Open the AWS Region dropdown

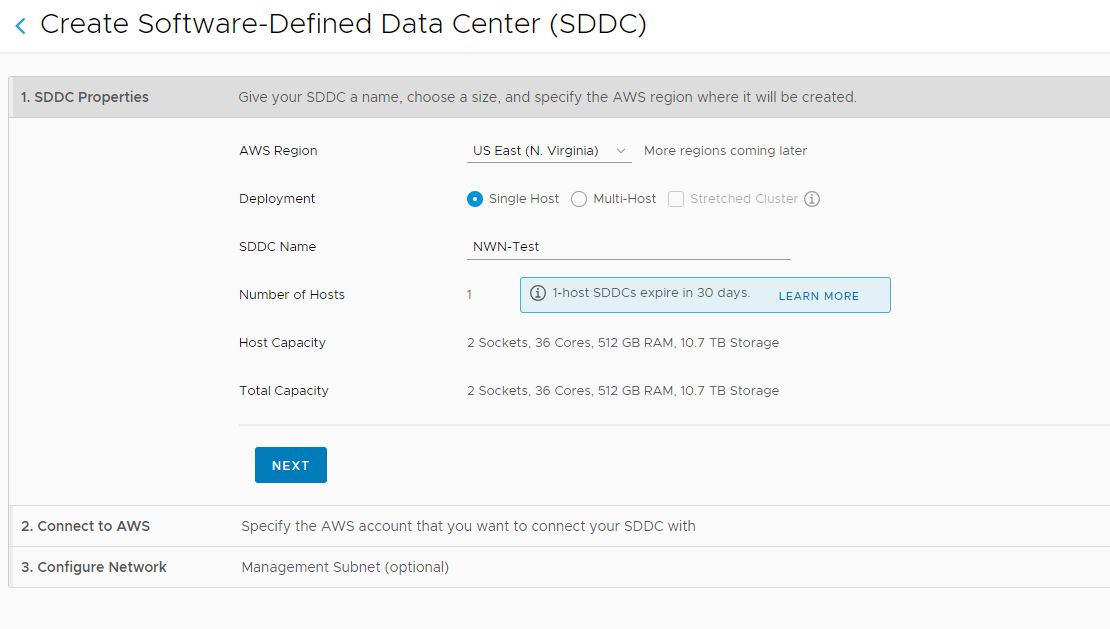pyautogui.click(x=549, y=151)
